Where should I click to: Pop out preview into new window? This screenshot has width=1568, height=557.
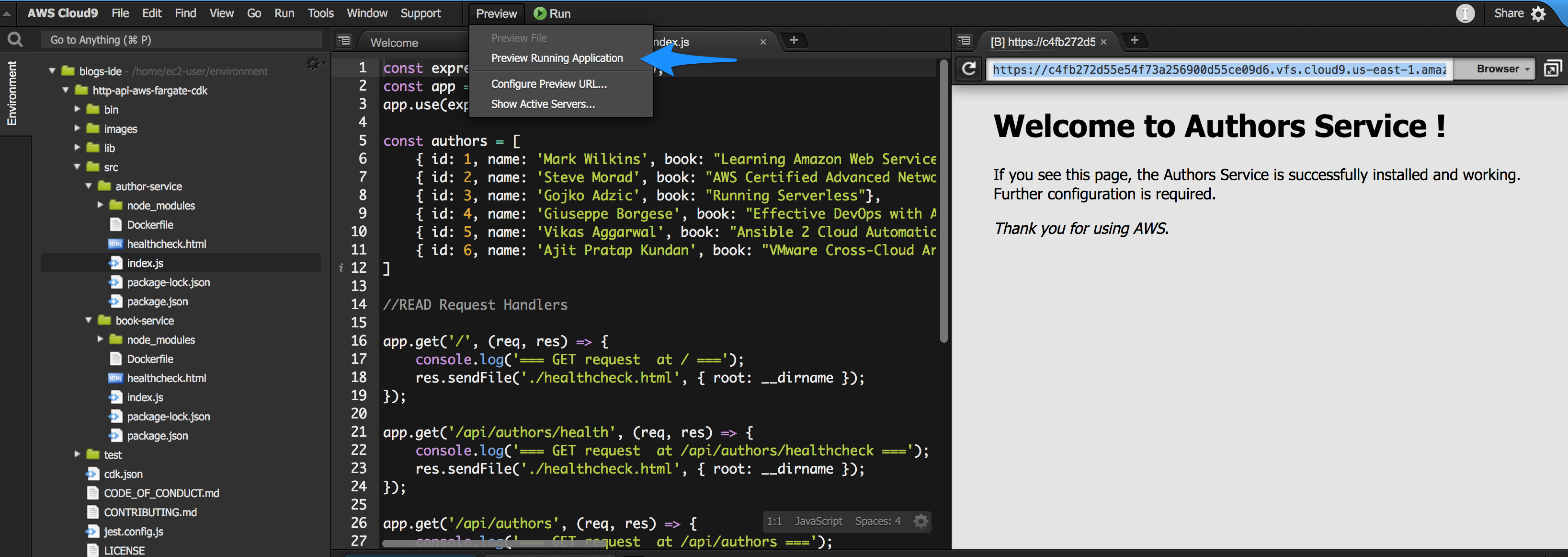[1552, 69]
